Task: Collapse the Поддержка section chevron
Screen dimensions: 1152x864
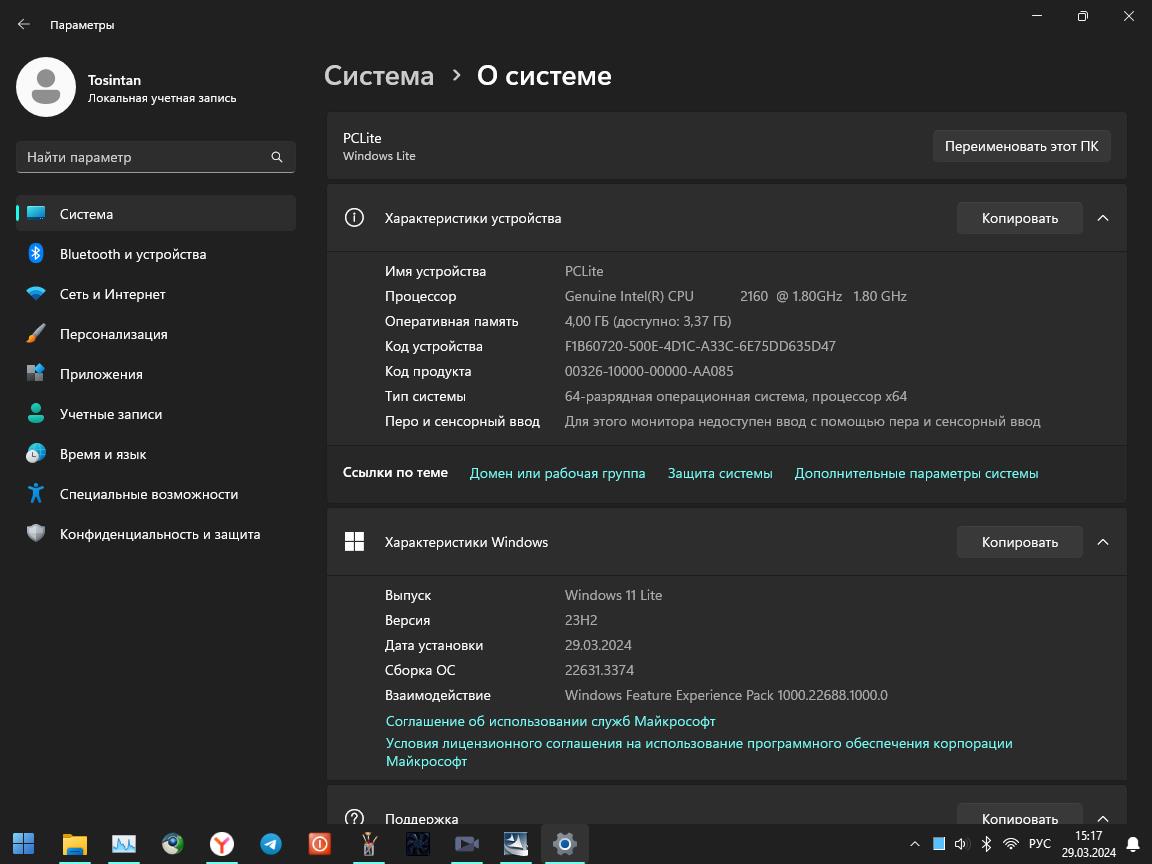Action: click(1103, 818)
